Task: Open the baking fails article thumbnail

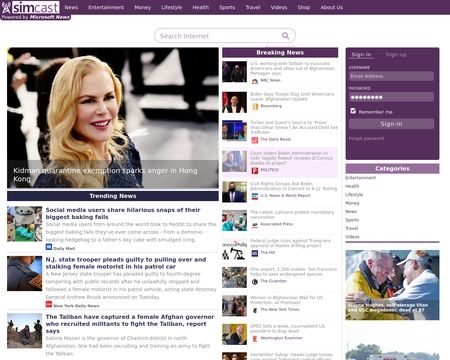Action: click(25, 224)
